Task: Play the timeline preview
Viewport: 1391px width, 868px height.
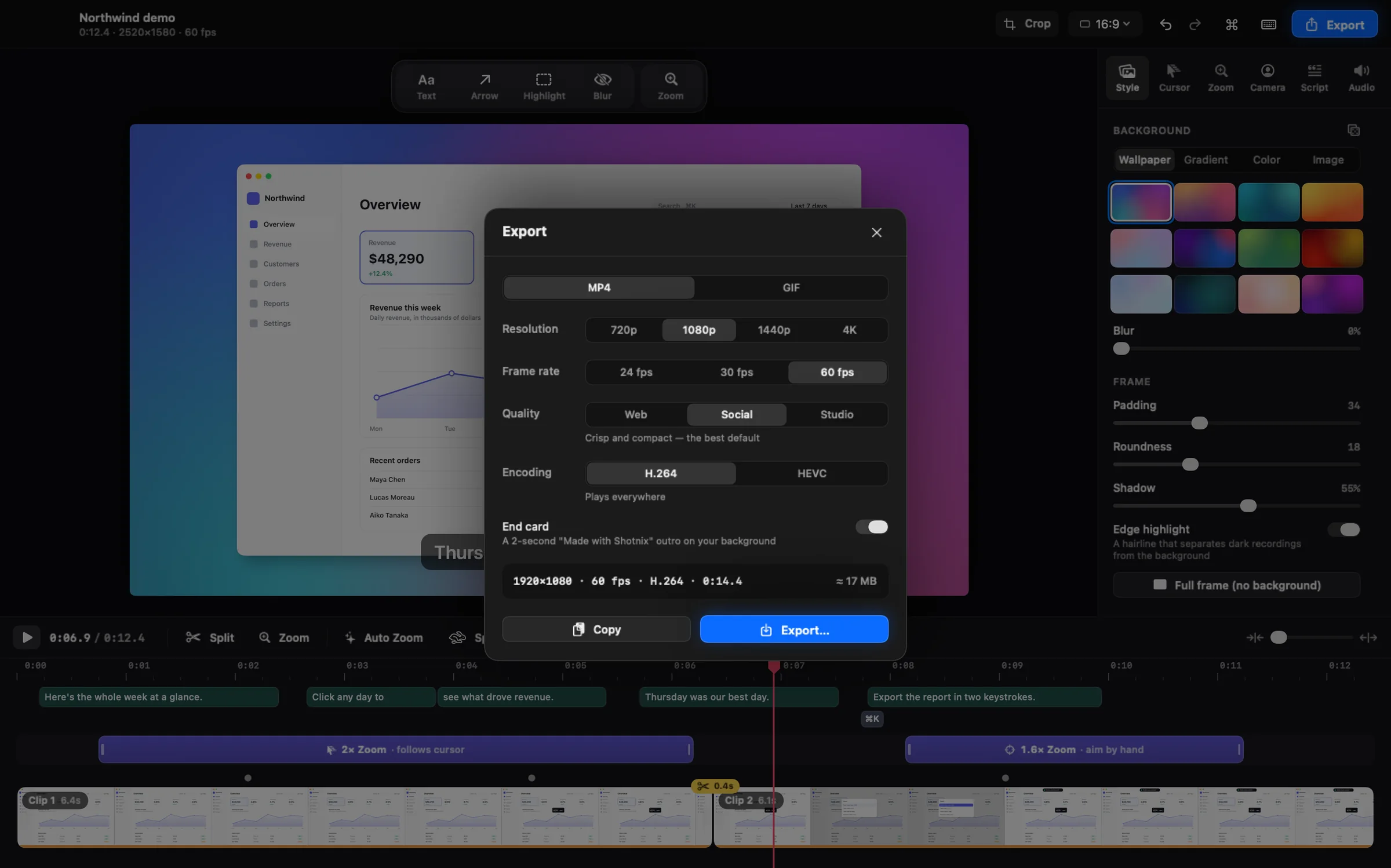Action: coord(27,637)
